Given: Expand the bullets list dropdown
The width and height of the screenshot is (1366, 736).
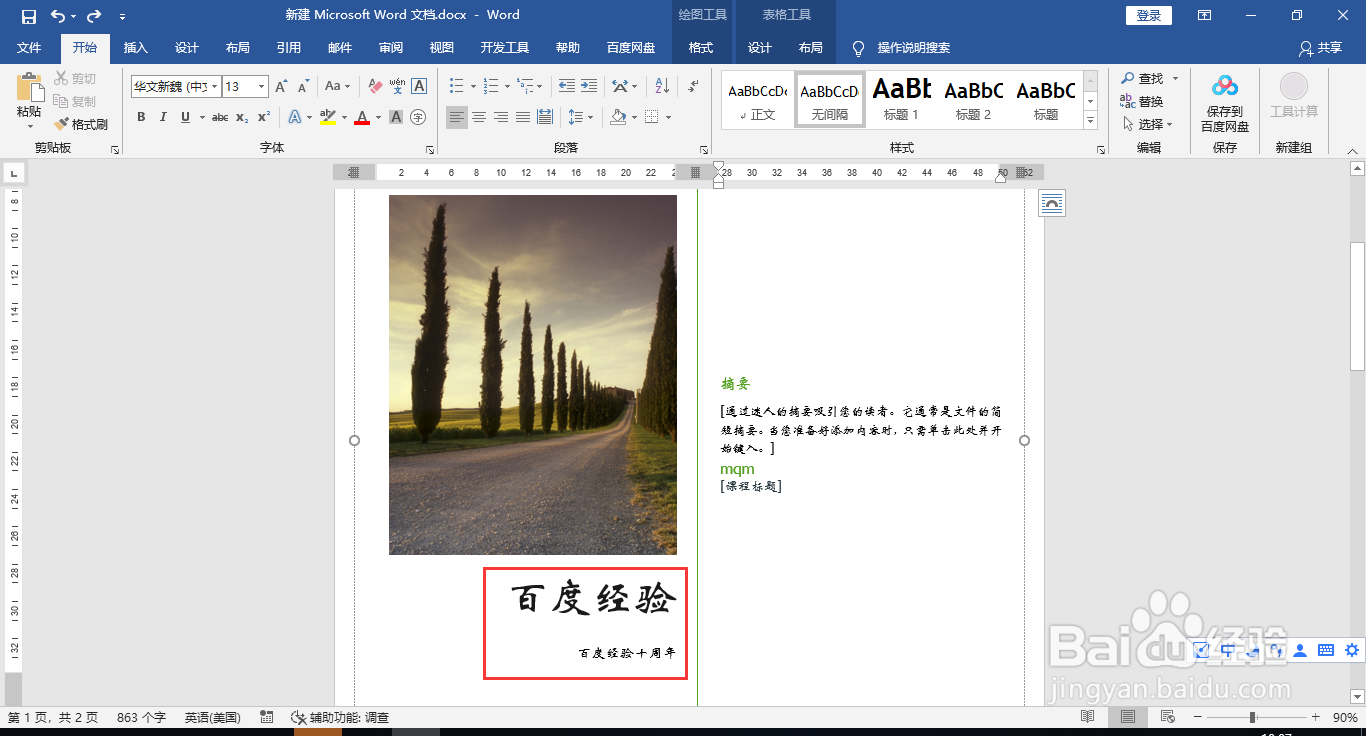Looking at the screenshot, I should pos(474,86).
